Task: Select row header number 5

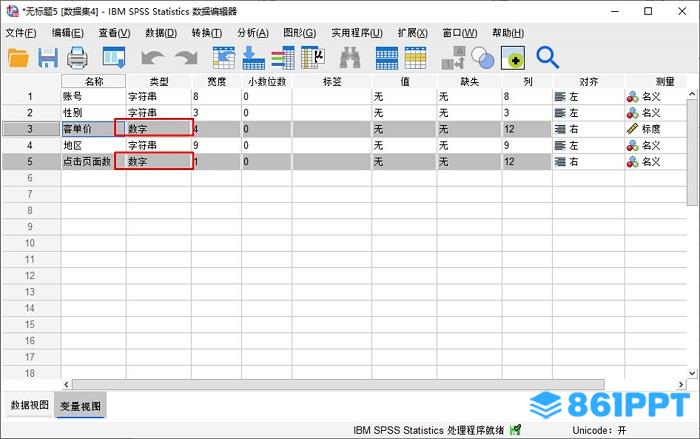Action: coord(30,162)
